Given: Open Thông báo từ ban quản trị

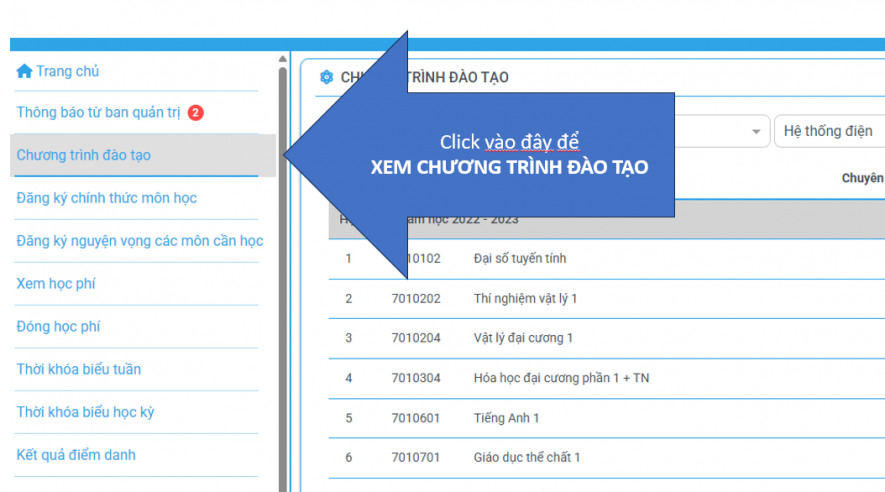Looking at the screenshot, I should [98, 113].
